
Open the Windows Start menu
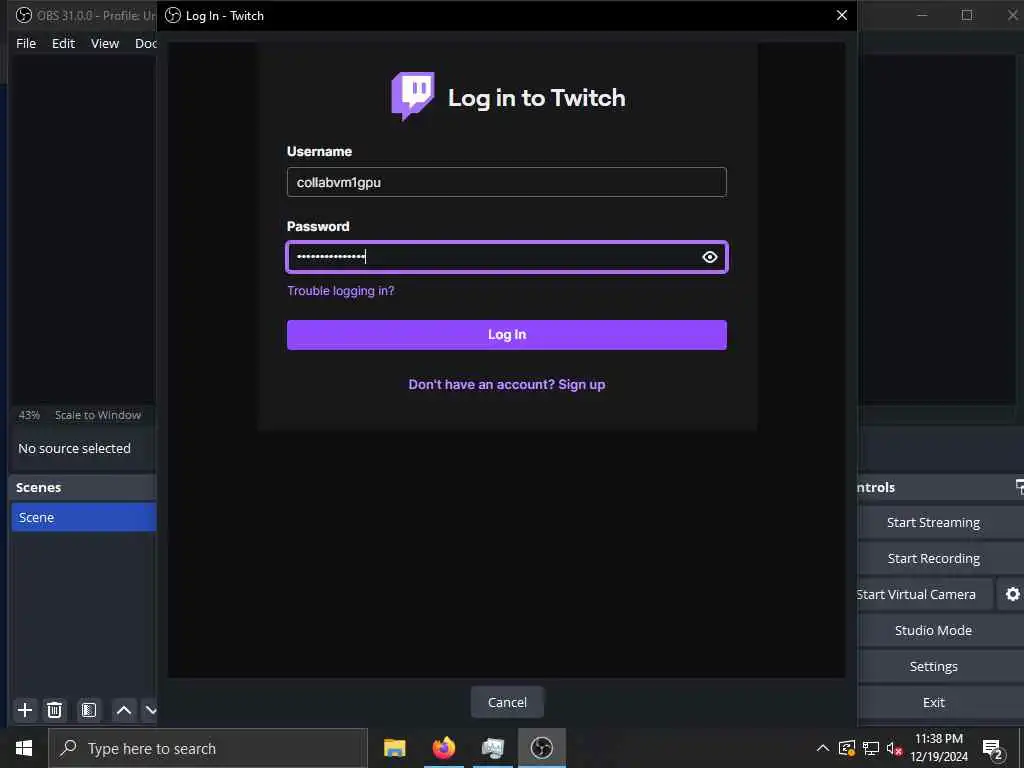24,748
